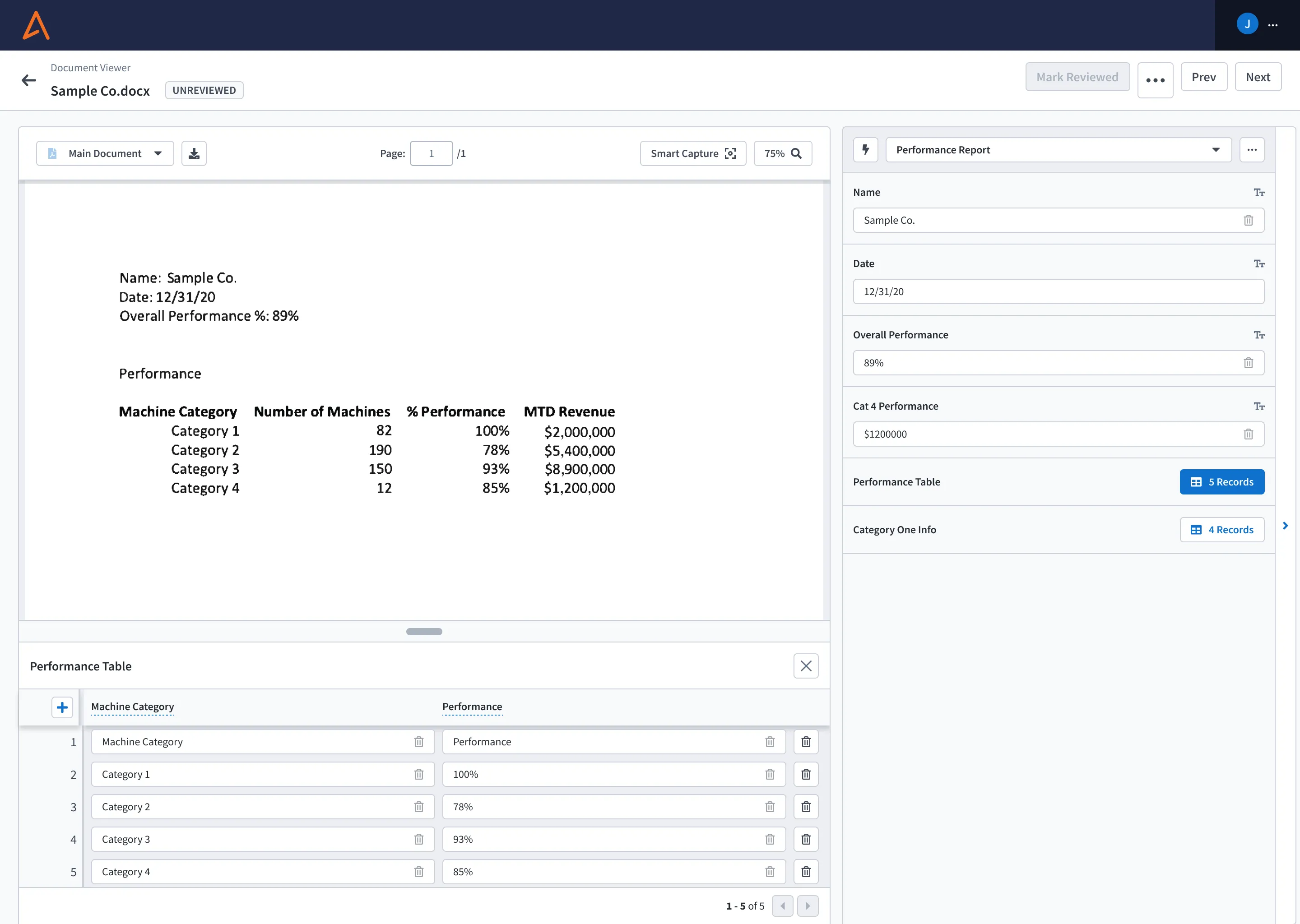Click the page number field

[431, 153]
